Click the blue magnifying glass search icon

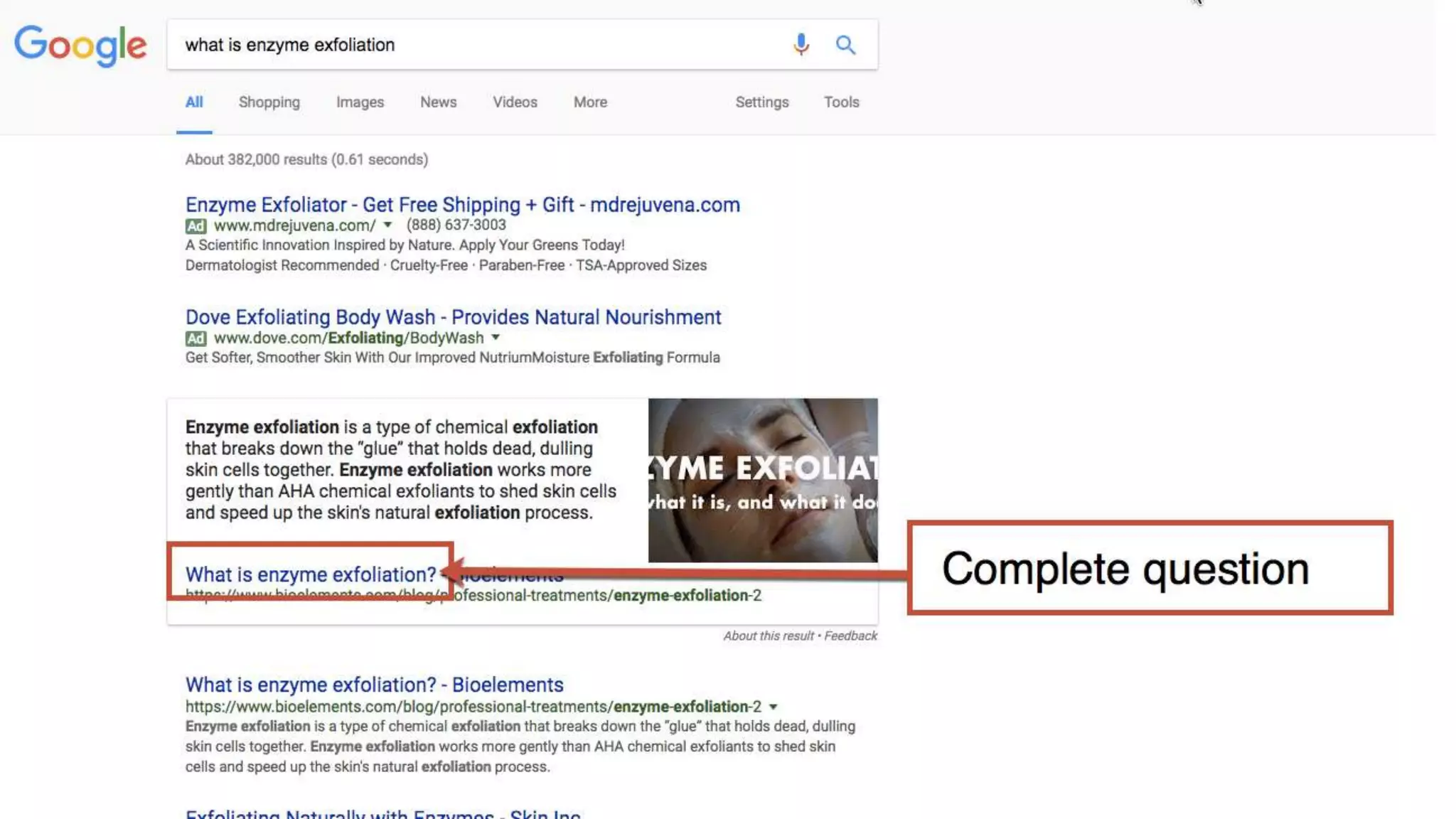tap(845, 45)
